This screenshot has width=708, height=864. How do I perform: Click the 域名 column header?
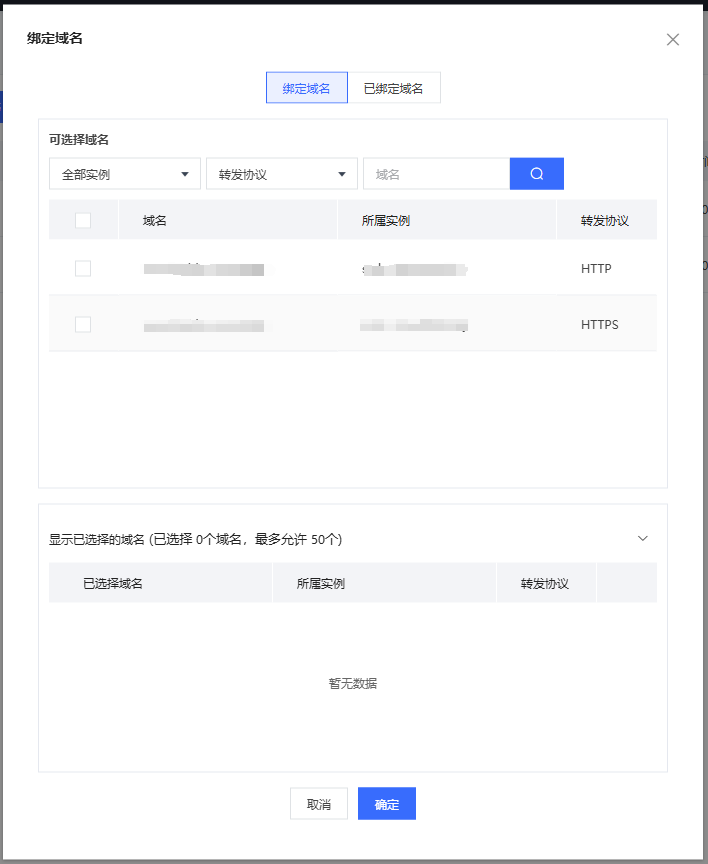coord(155,220)
